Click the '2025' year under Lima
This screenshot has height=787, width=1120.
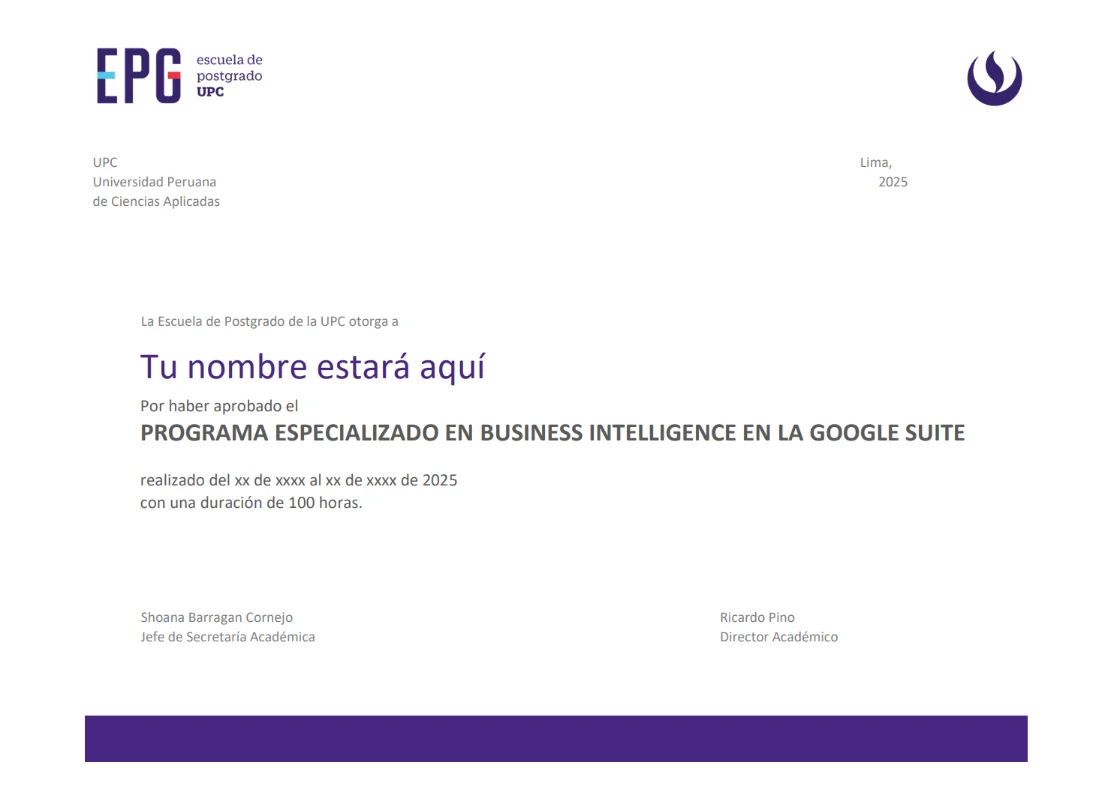click(x=893, y=182)
